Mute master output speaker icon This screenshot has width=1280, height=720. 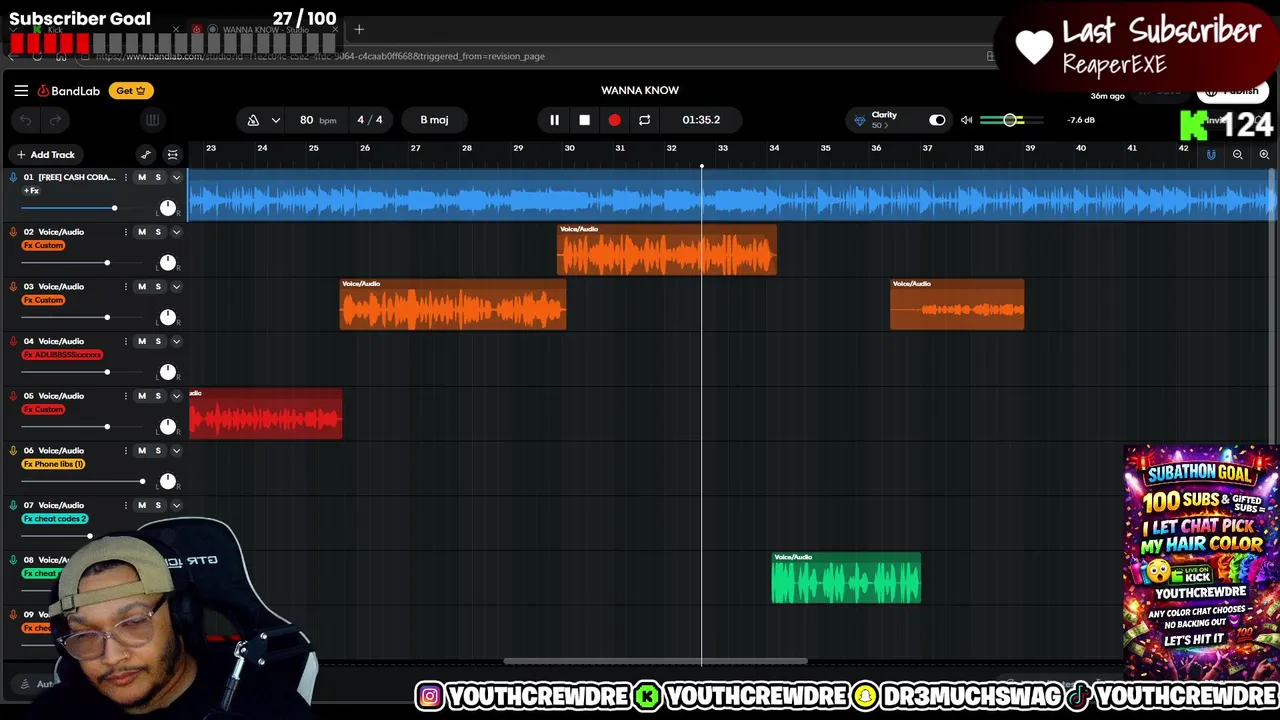tap(966, 120)
